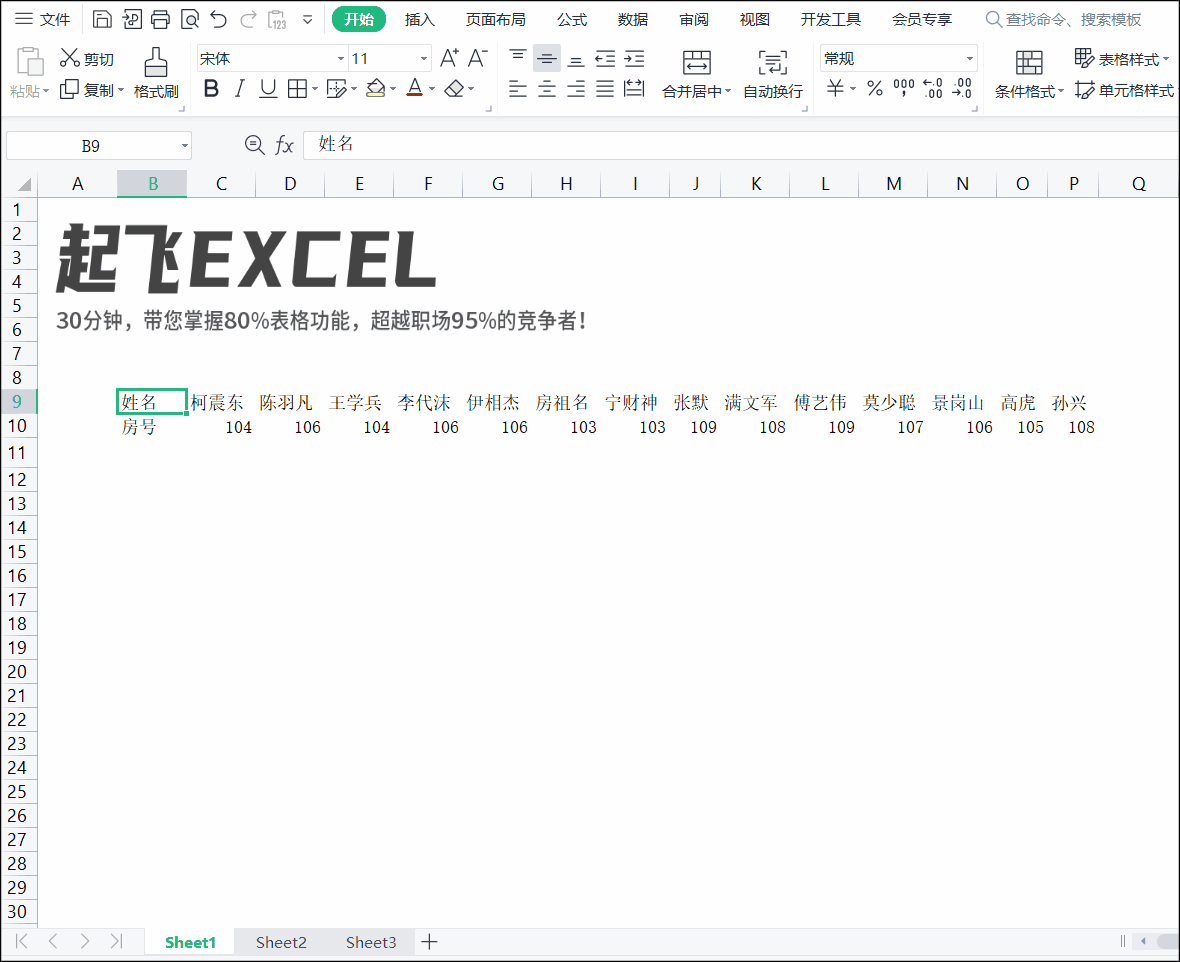
Task: Click Table Style (表格样式) button
Action: (x=1121, y=58)
